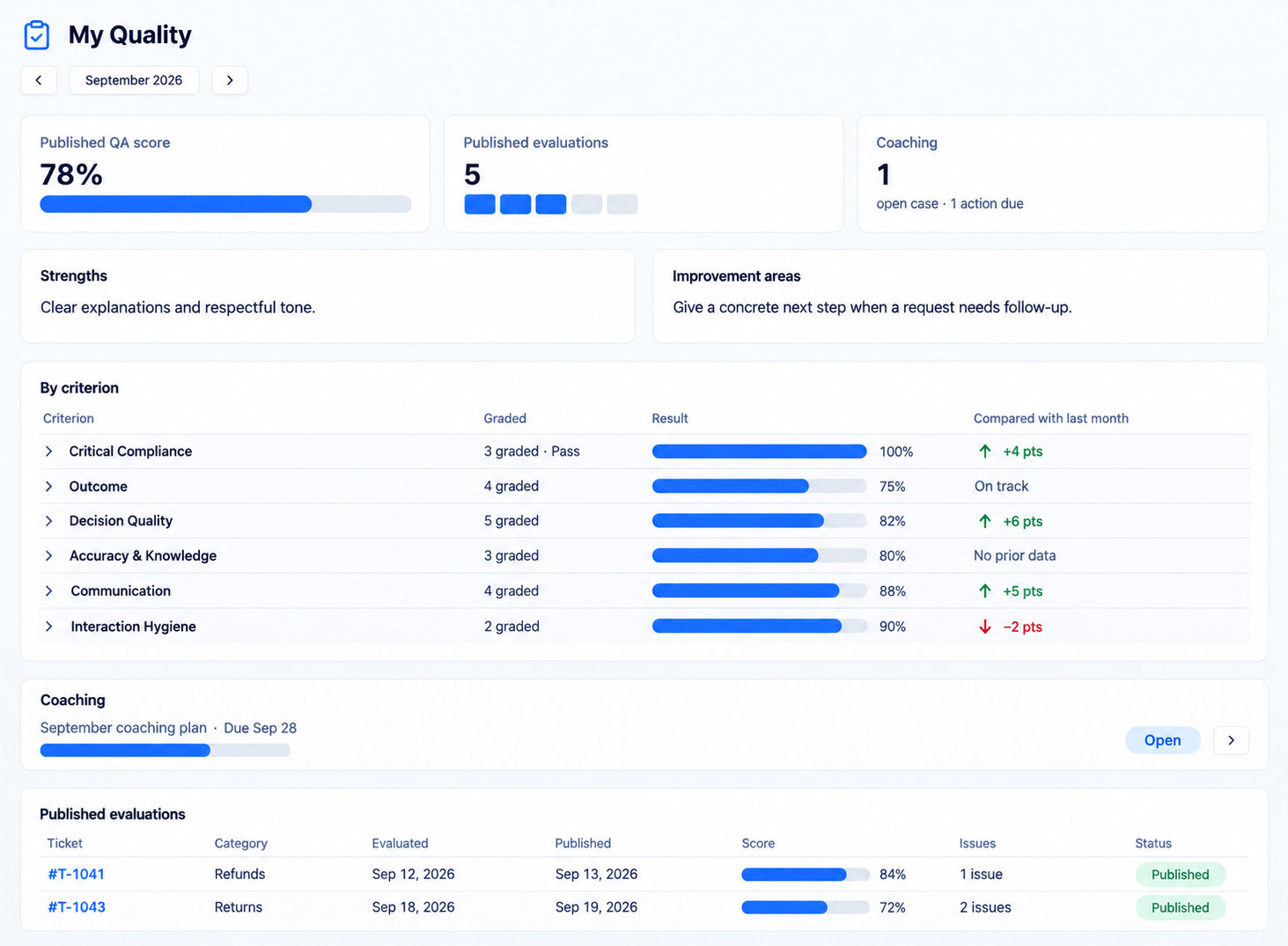Click '3 graded · Pass' for Critical Compliance

pos(532,451)
